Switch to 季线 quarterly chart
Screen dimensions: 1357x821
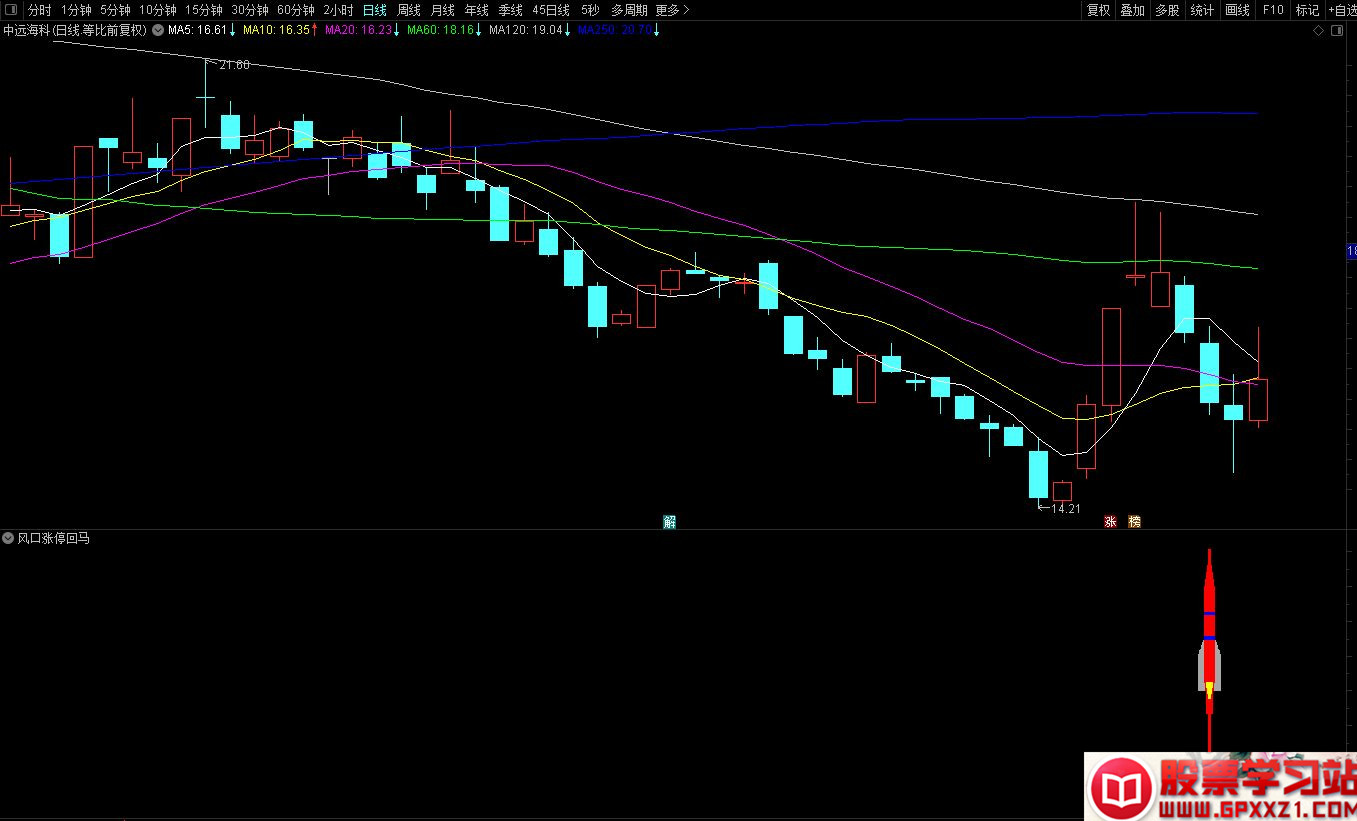coord(511,10)
